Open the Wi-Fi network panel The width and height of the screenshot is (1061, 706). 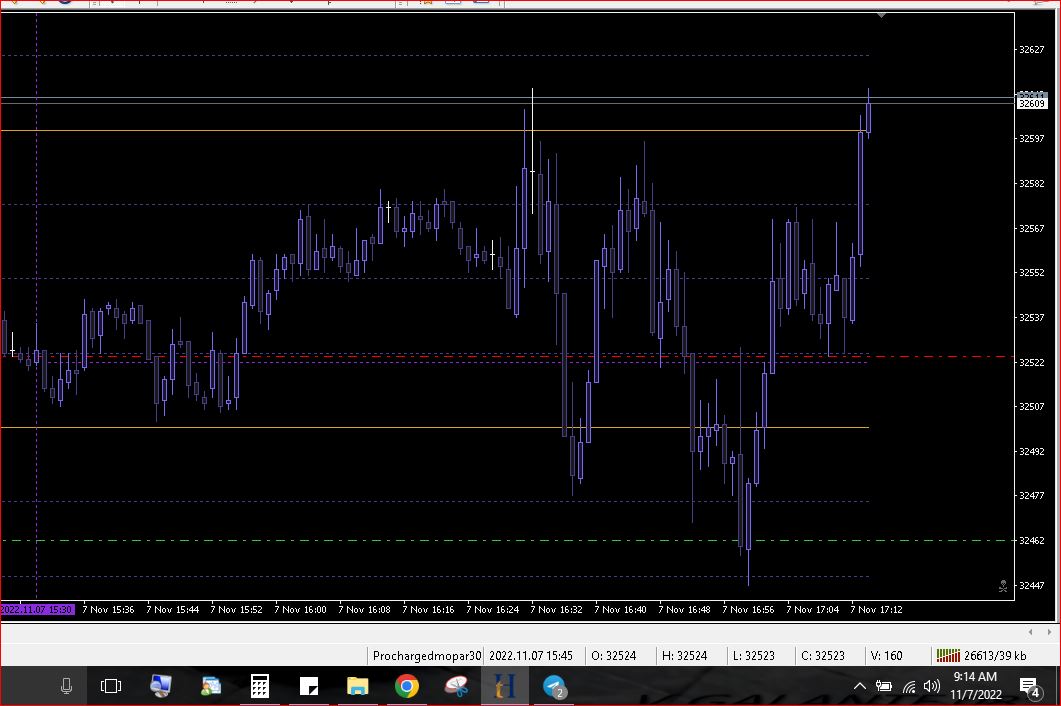pyautogui.click(x=908, y=686)
